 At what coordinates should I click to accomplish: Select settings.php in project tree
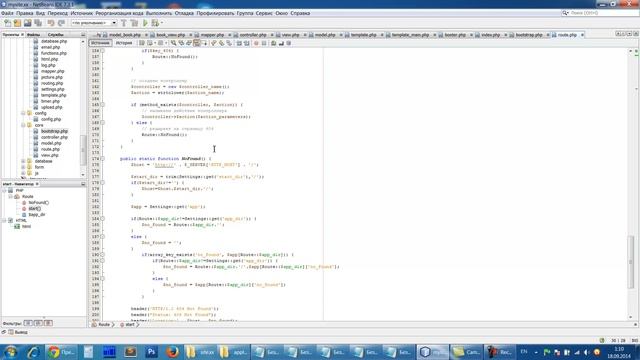53,89
